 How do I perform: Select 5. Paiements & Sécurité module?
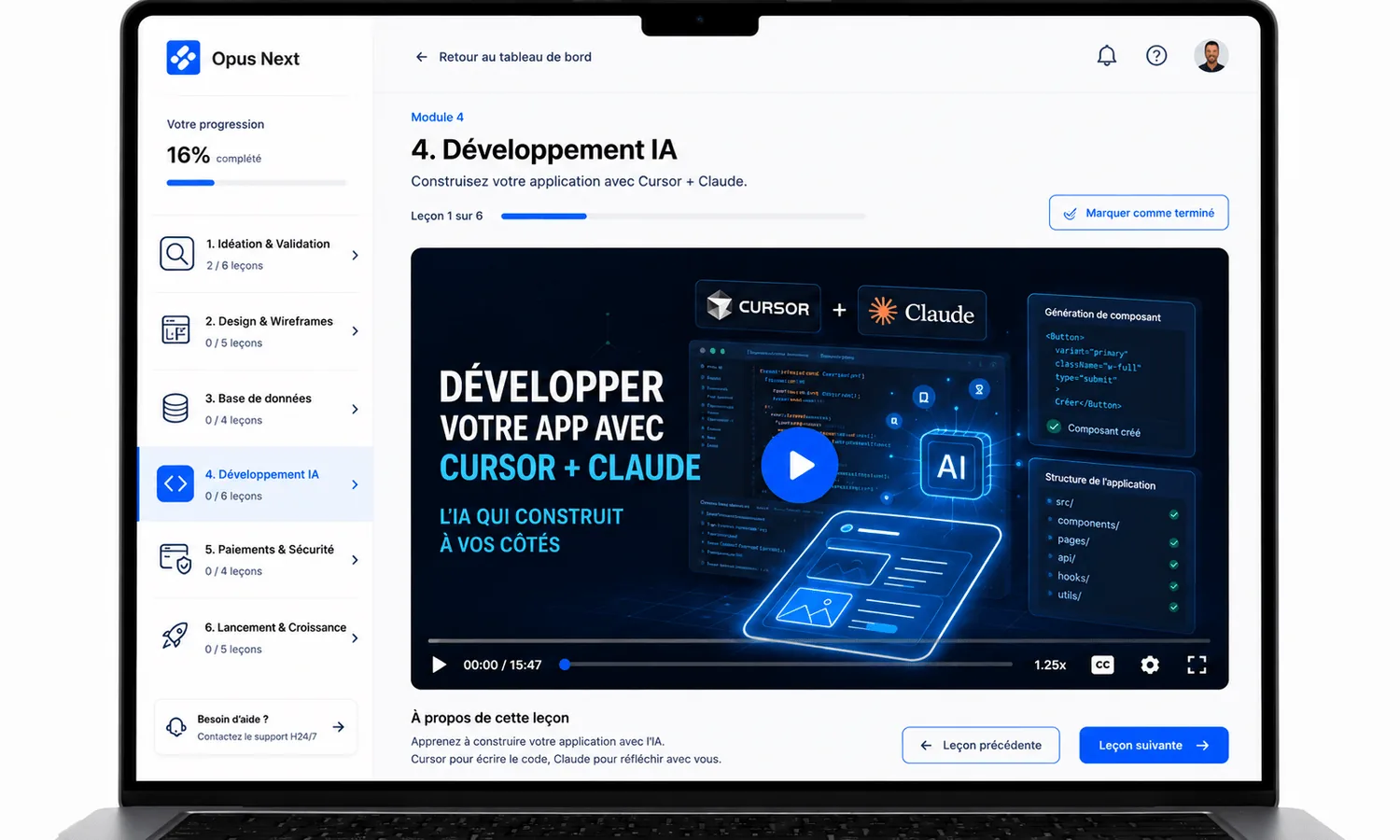[256, 559]
